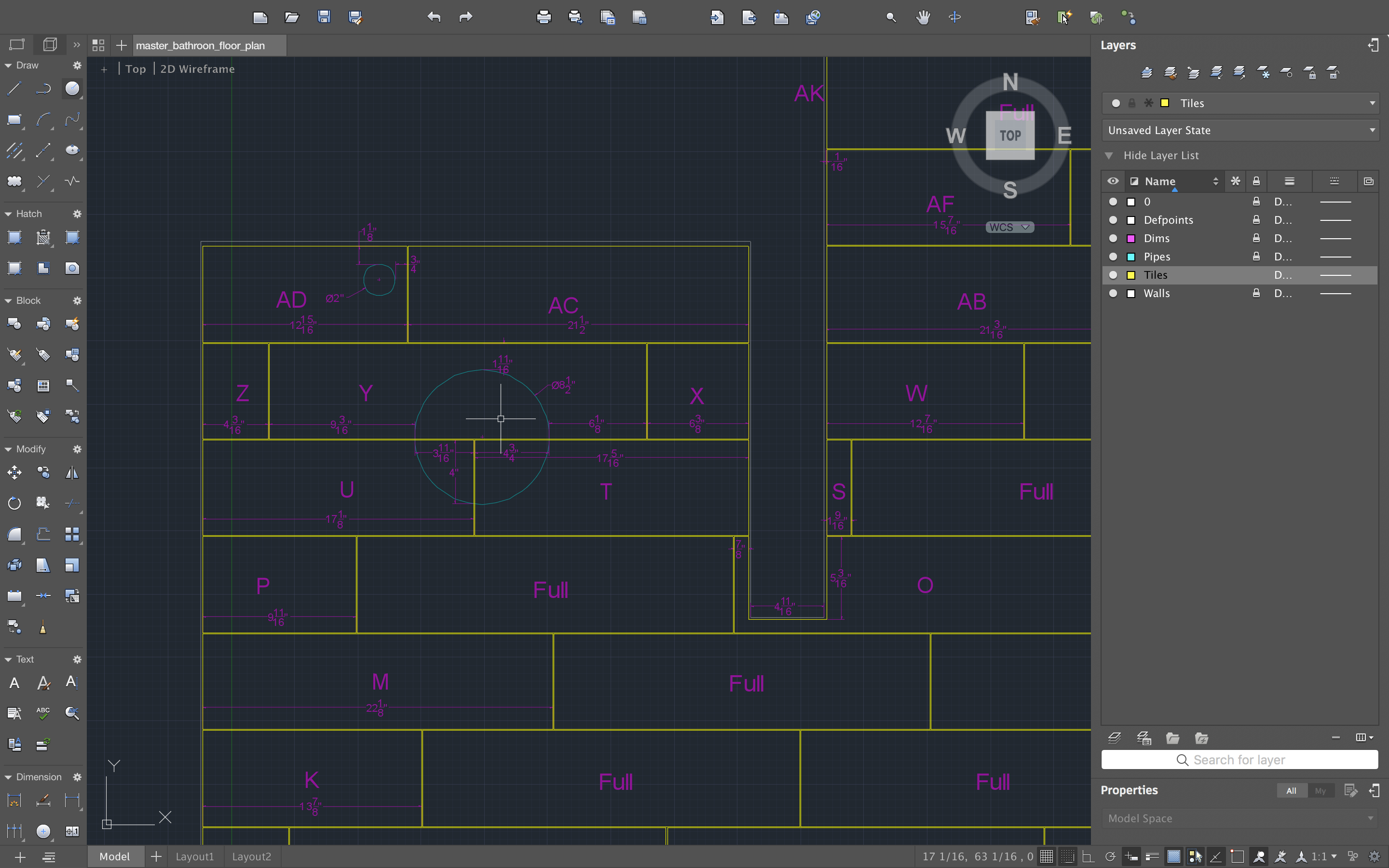Open the master_bathroom_floor_plan drawing tab
The height and width of the screenshot is (868, 1389).
[x=200, y=45]
